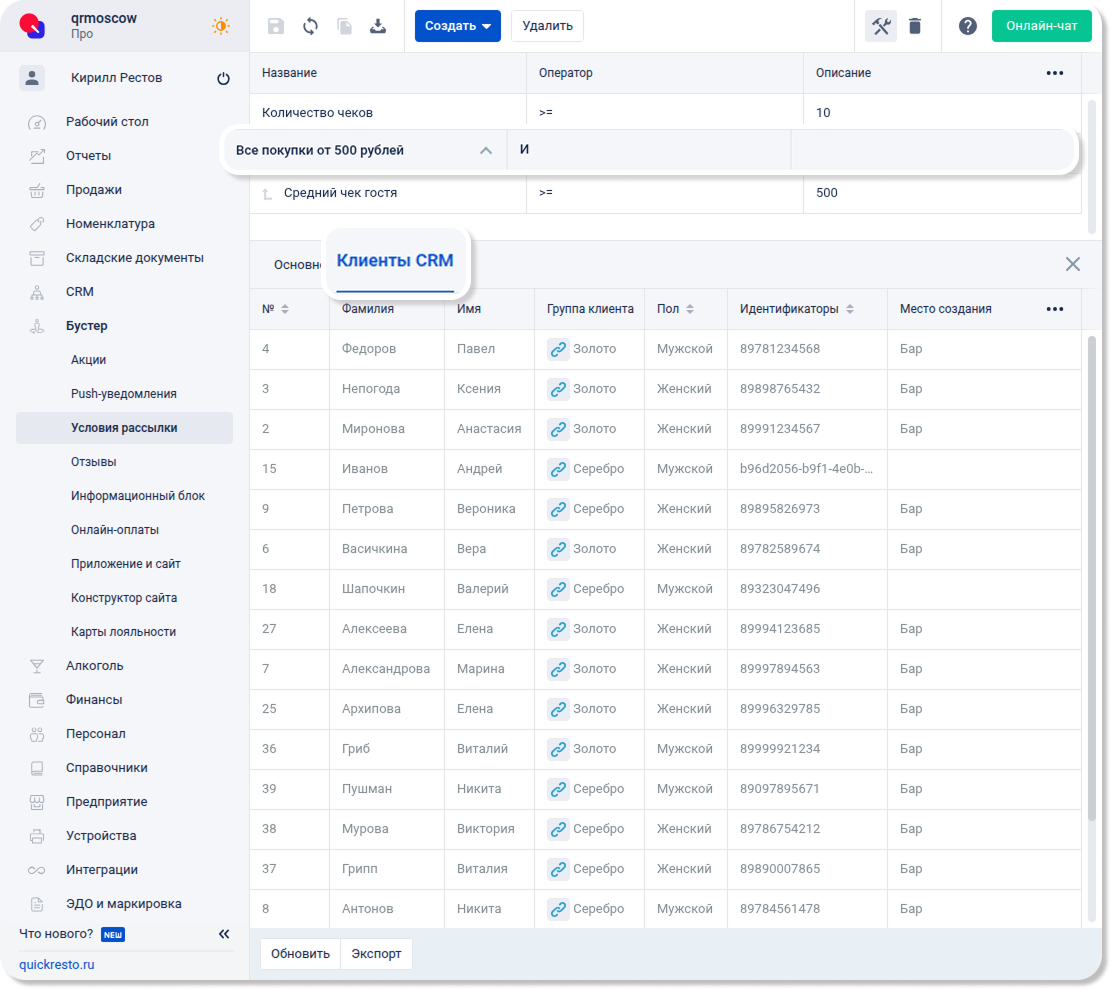Open the help question mark icon

click(x=967, y=26)
